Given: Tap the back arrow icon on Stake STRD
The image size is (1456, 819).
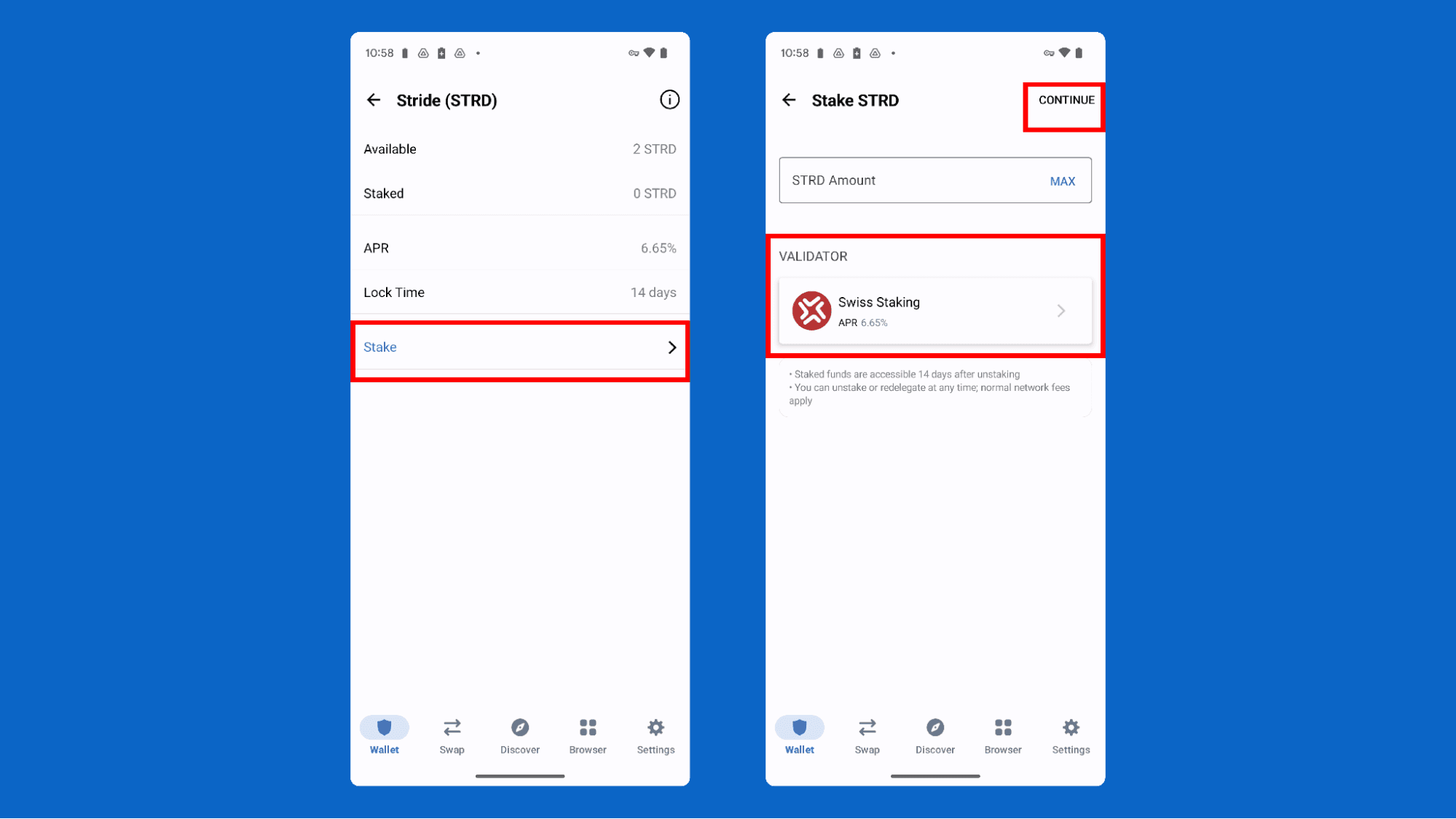Looking at the screenshot, I should click(789, 99).
